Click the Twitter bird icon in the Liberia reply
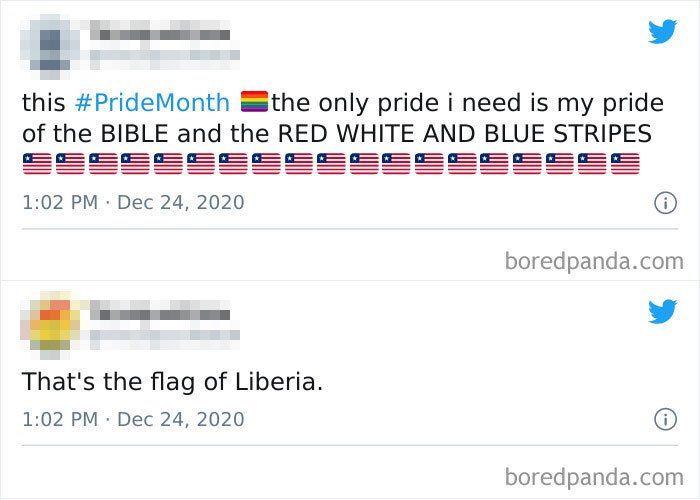Screen dimensions: 700x500 click(x=662, y=312)
